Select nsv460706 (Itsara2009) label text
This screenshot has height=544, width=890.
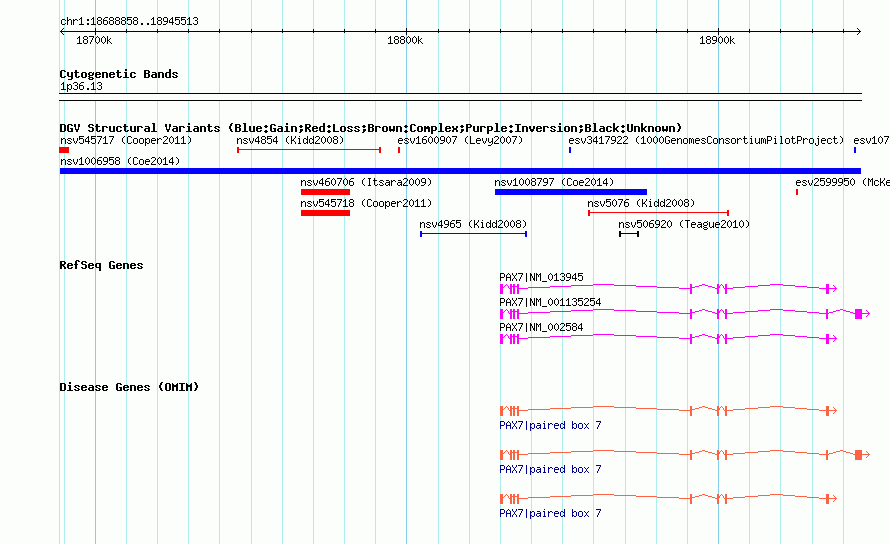click(366, 182)
